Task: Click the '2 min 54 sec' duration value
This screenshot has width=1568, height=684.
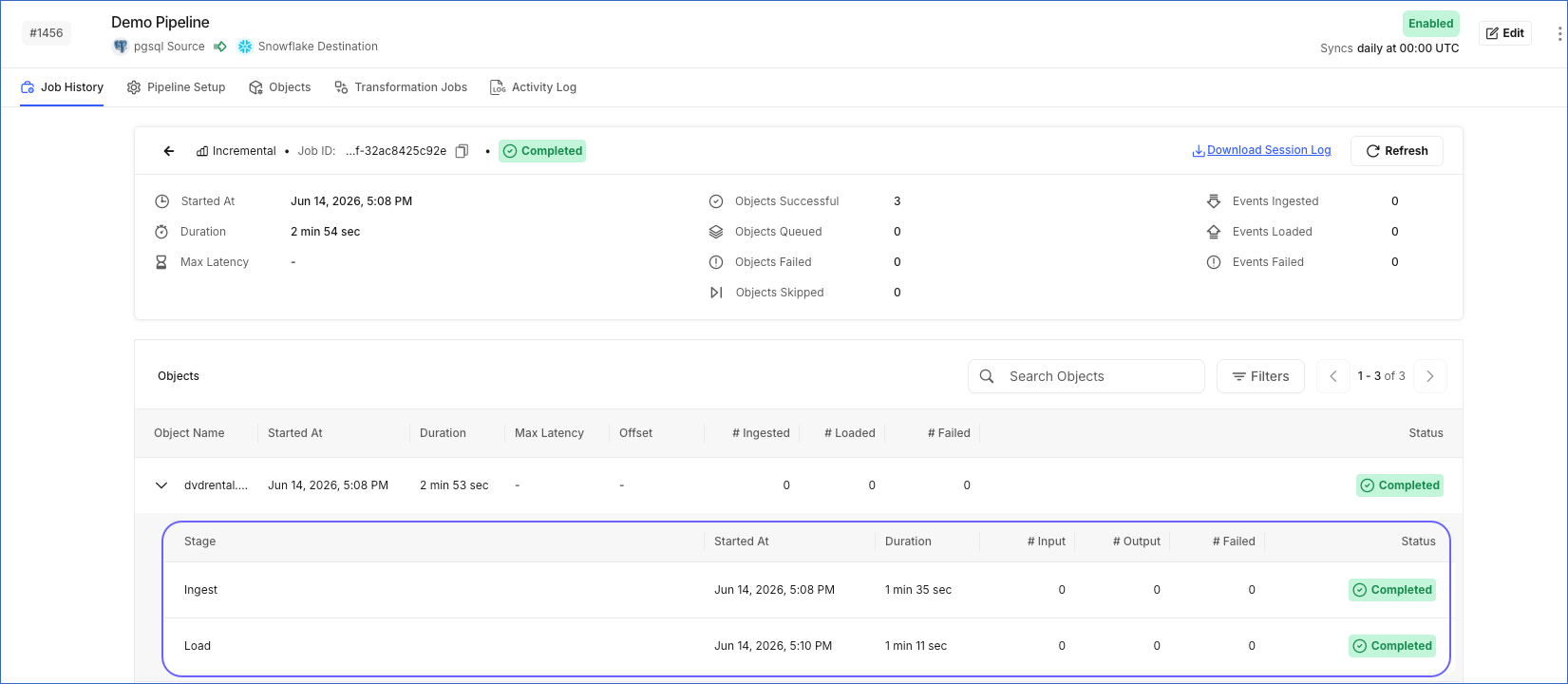Action: pos(325,232)
